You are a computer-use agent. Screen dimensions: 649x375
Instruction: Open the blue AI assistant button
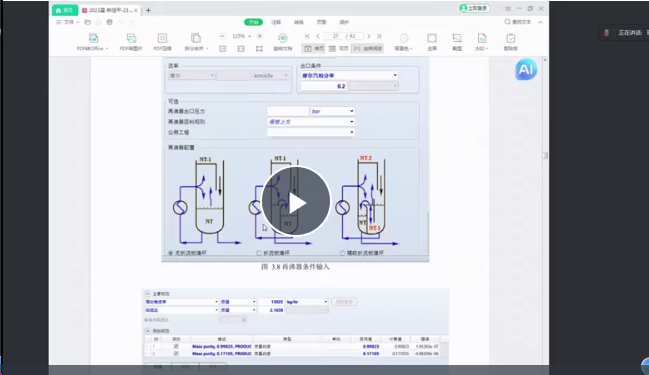pos(526,69)
